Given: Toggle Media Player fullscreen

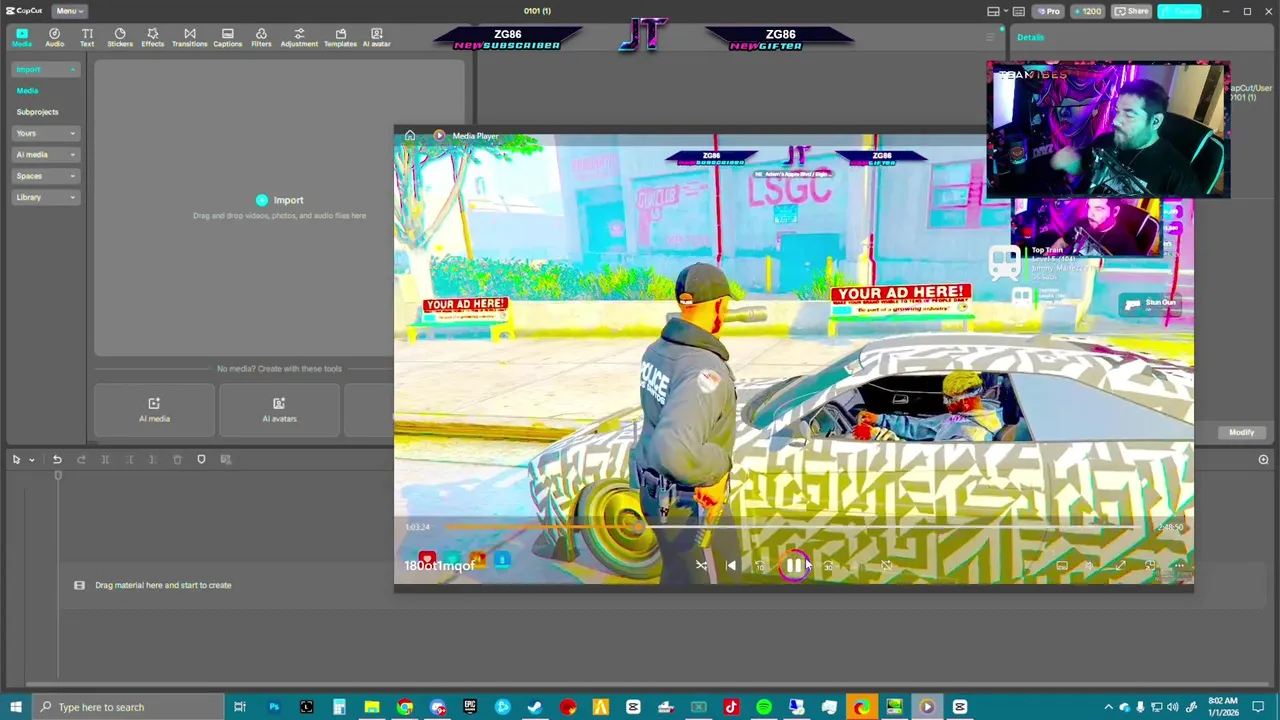Looking at the screenshot, I should [x=1120, y=566].
